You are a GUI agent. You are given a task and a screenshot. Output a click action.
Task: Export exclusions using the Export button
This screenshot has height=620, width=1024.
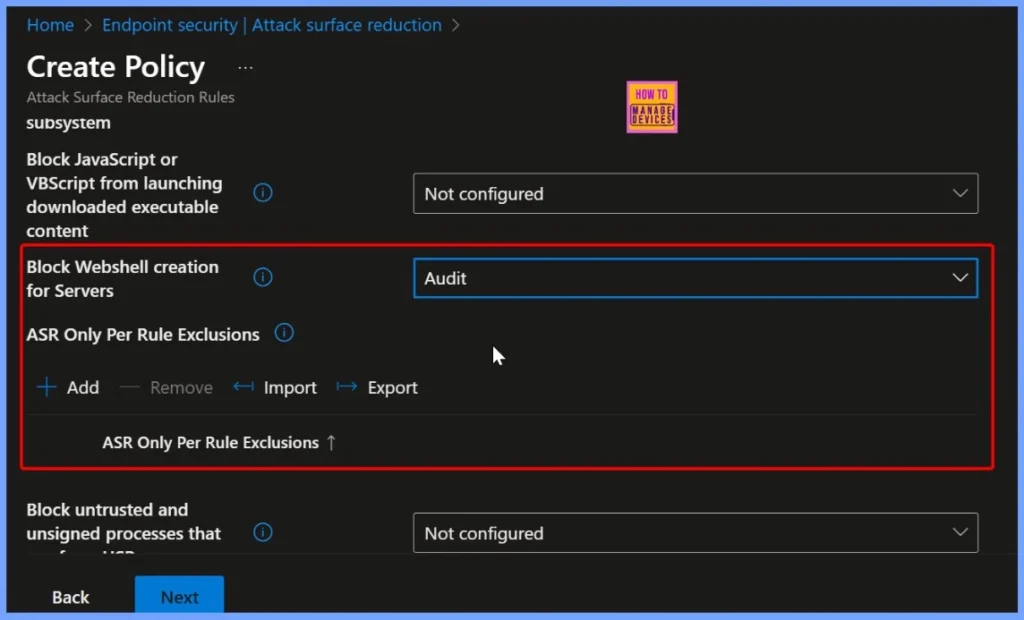pyautogui.click(x=377, y=388)
